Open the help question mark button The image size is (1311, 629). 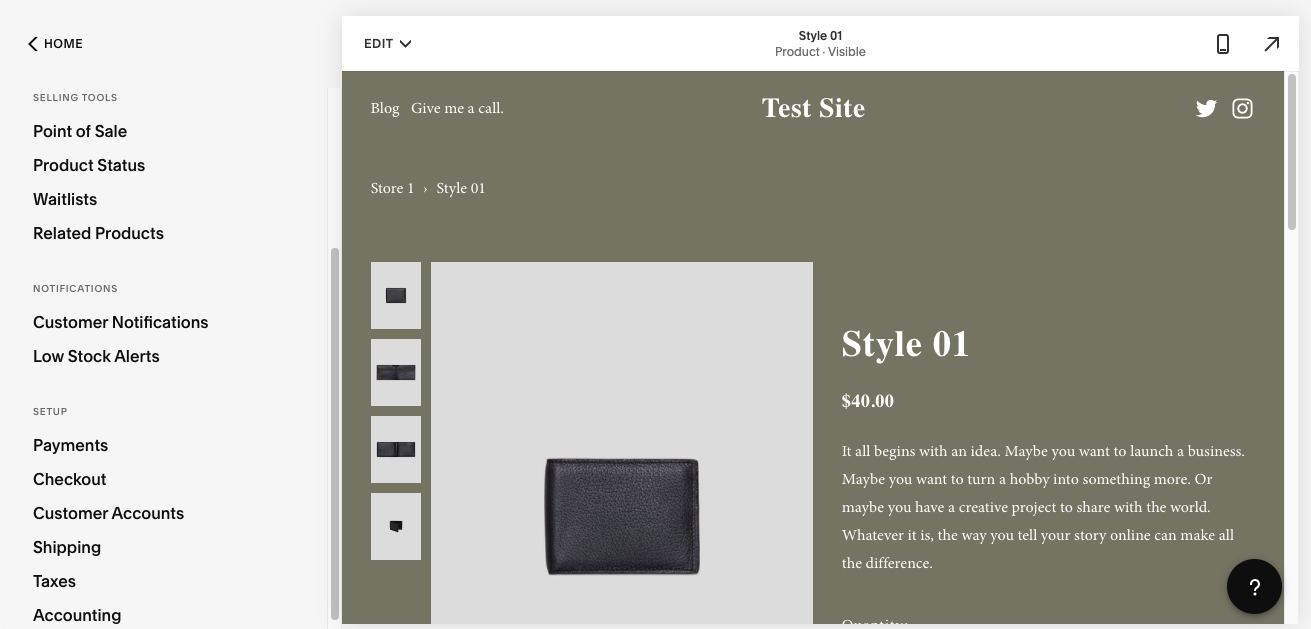coord(1254,587)
